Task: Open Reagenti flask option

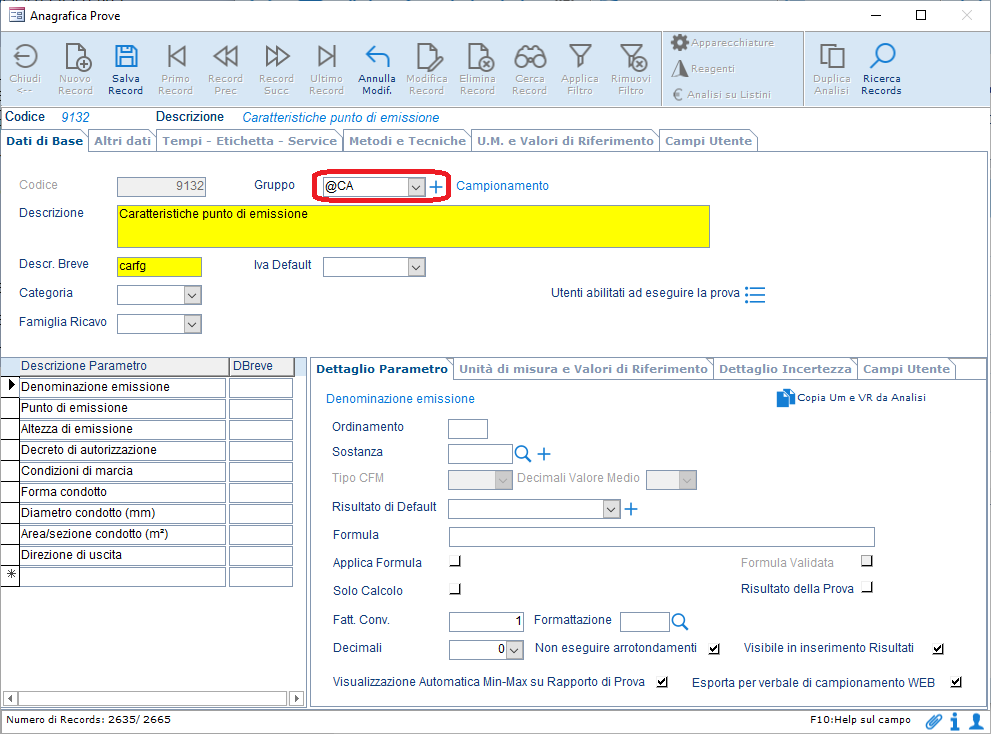Action: [x=703, y=68]
